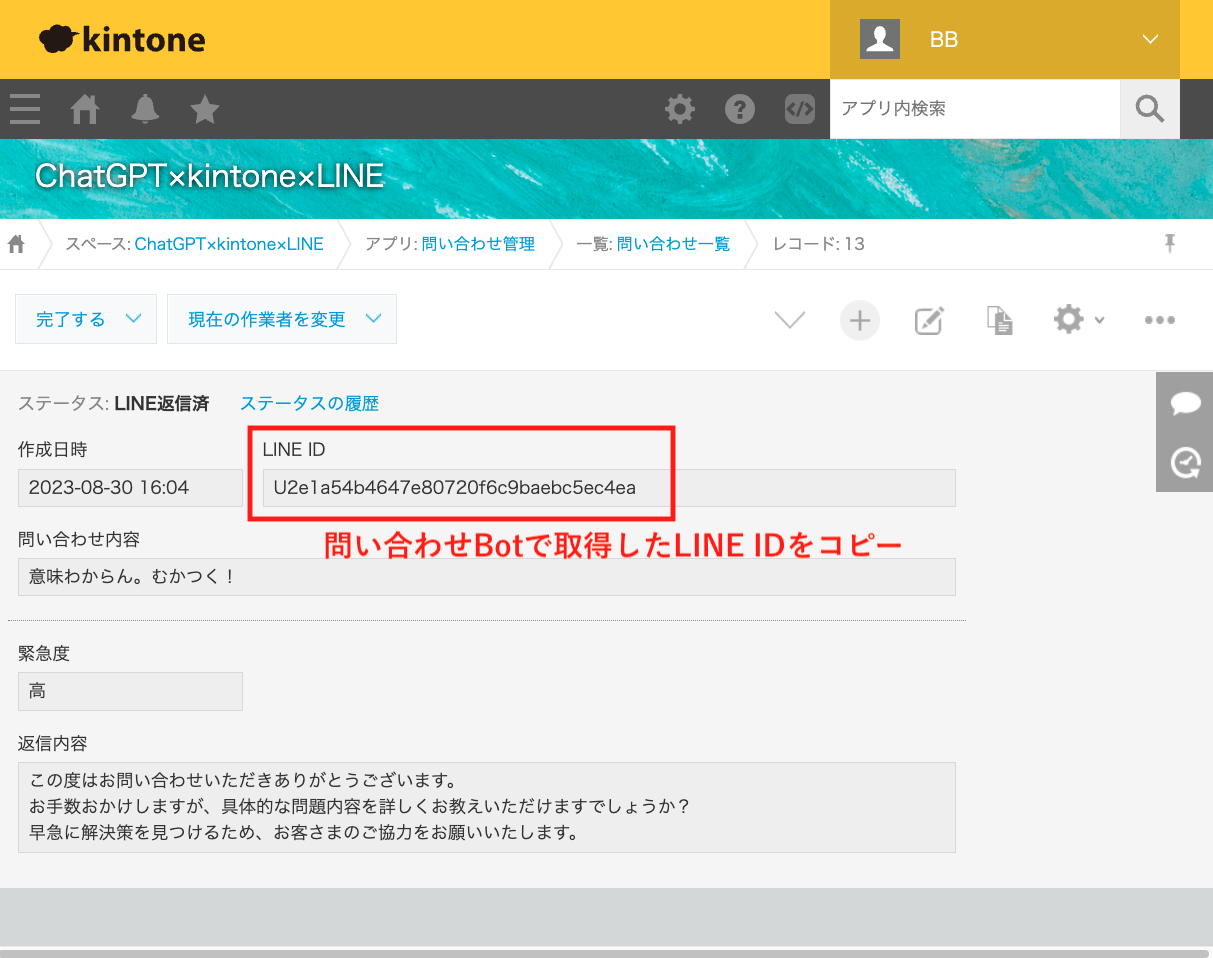The width and height of the screenshot is (1213, 958).
Task: Open the process management history icon below comments
Action: click(x=1184, y=462)
